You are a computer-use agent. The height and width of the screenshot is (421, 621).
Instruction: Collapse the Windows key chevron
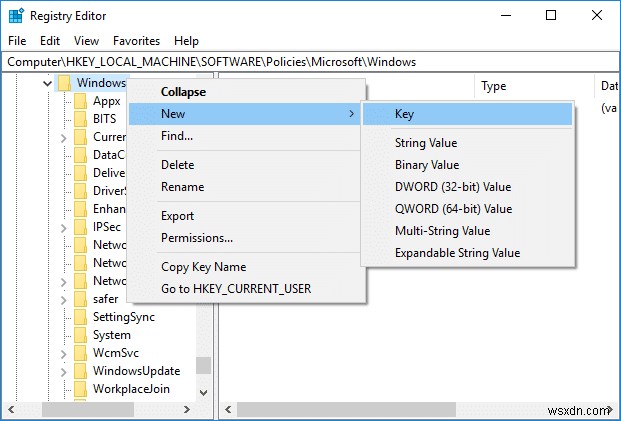[x=48, y=84]
